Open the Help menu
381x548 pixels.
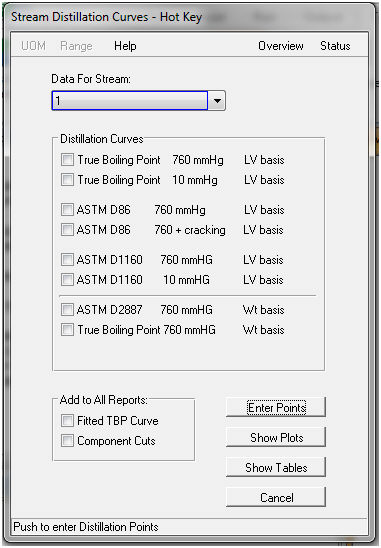[x=125, y=46]
